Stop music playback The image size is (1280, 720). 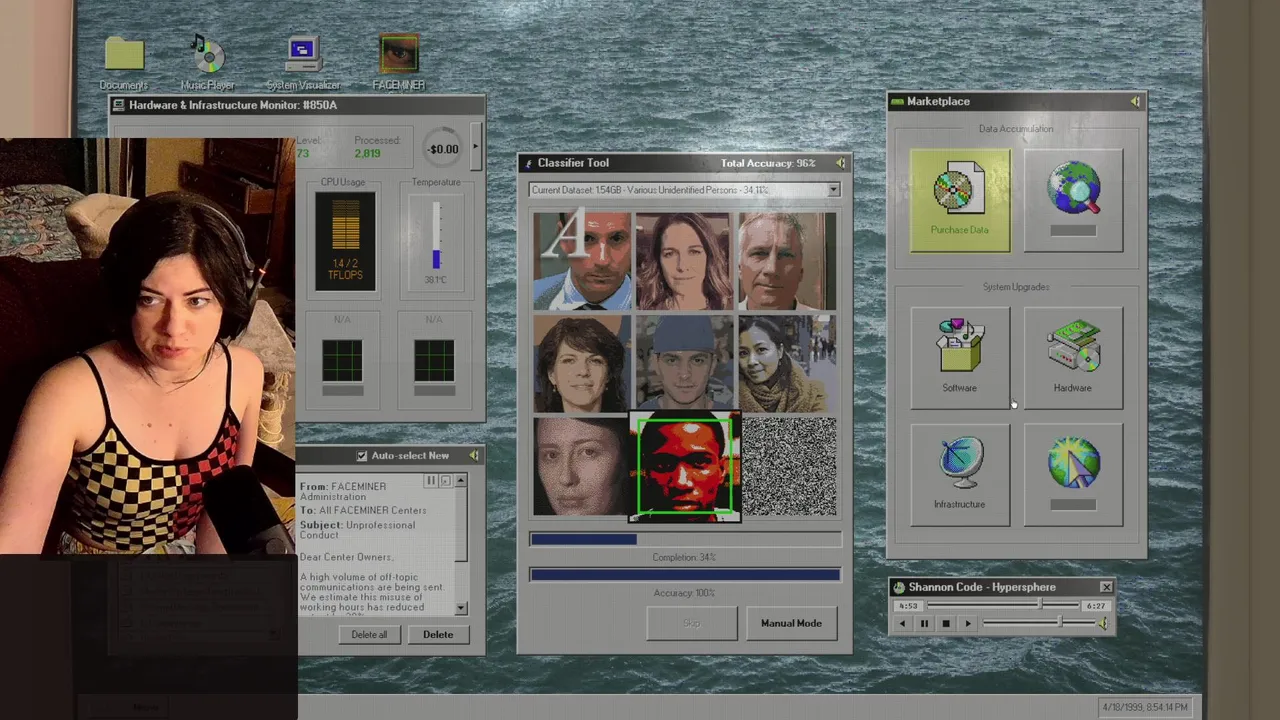(946, 624)
